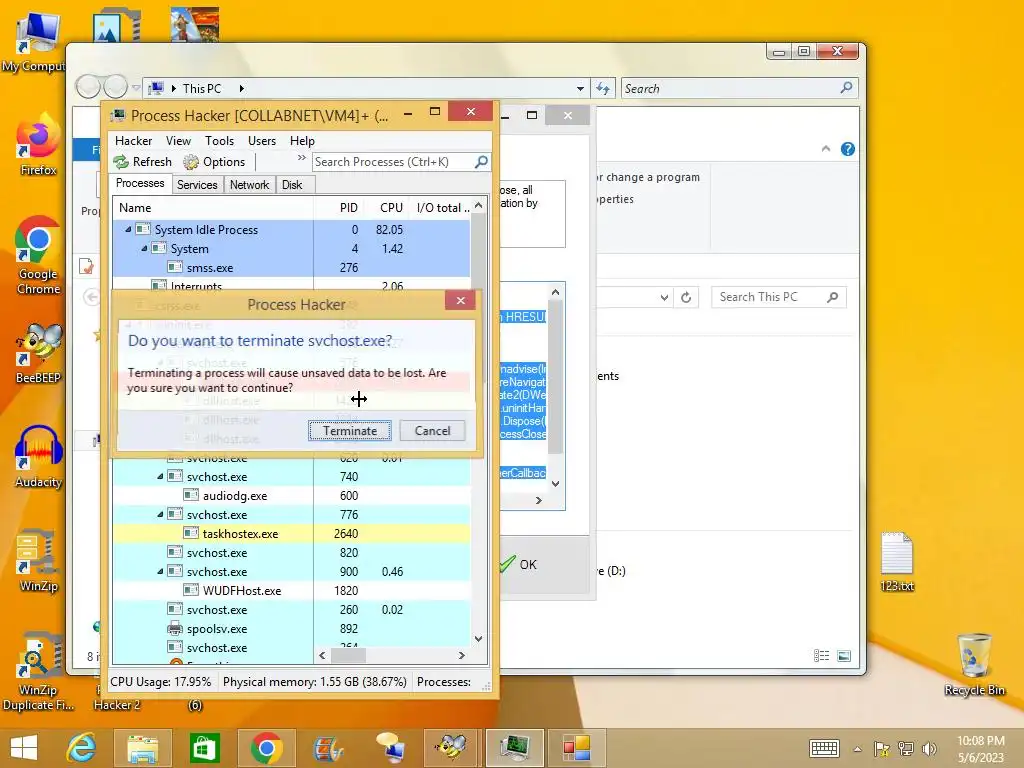
Task: Sort processes by the CPU column
Action: point(386,208)
